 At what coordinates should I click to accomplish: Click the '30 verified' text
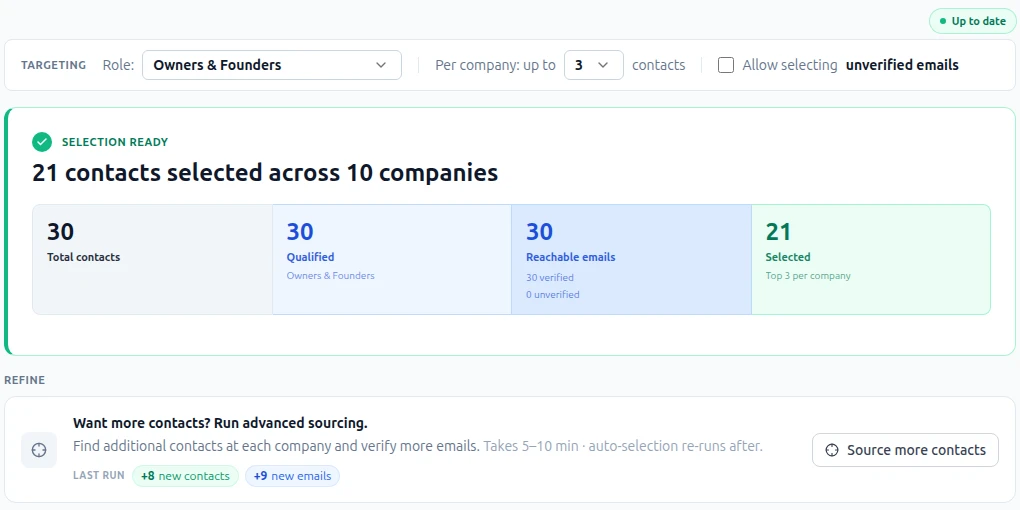pos(550,278)
